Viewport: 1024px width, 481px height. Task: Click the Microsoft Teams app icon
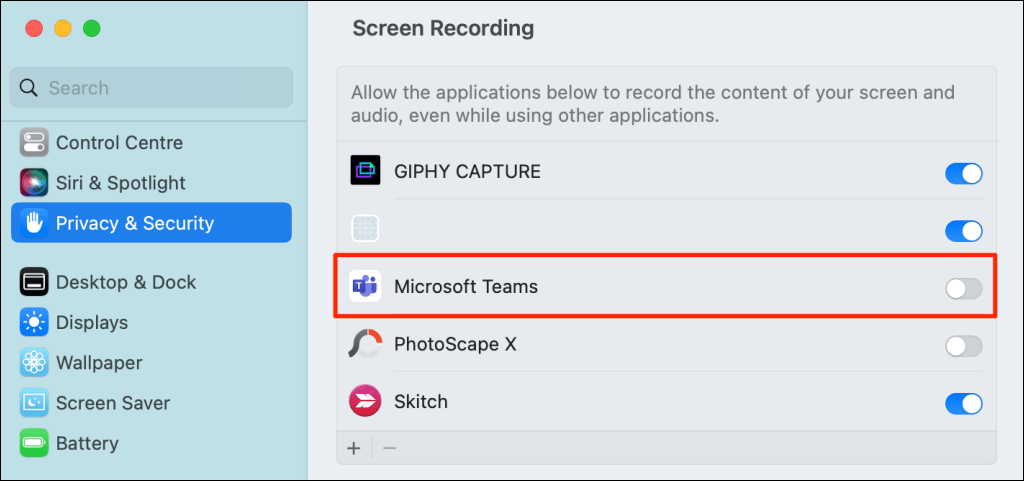point(364,288)
